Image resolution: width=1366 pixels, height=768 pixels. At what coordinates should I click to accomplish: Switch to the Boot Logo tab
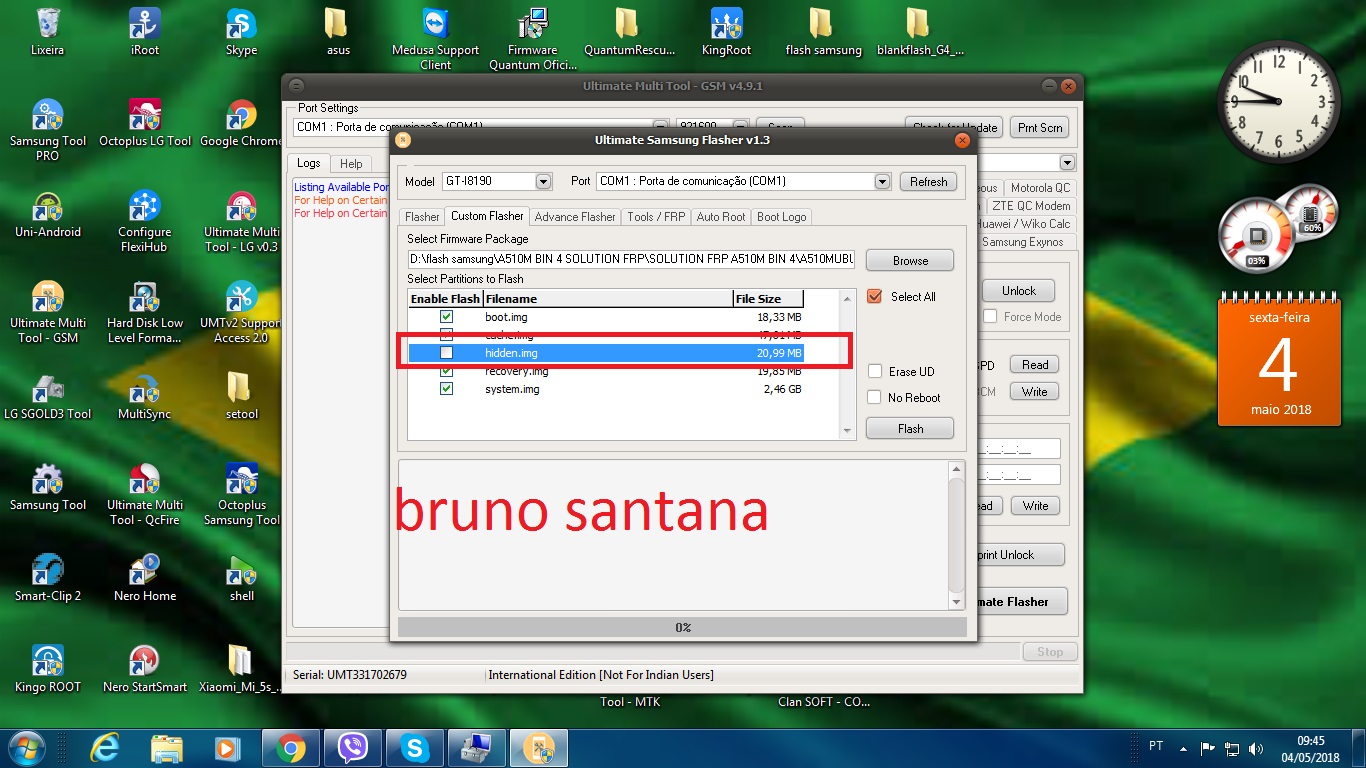[781, 217]
